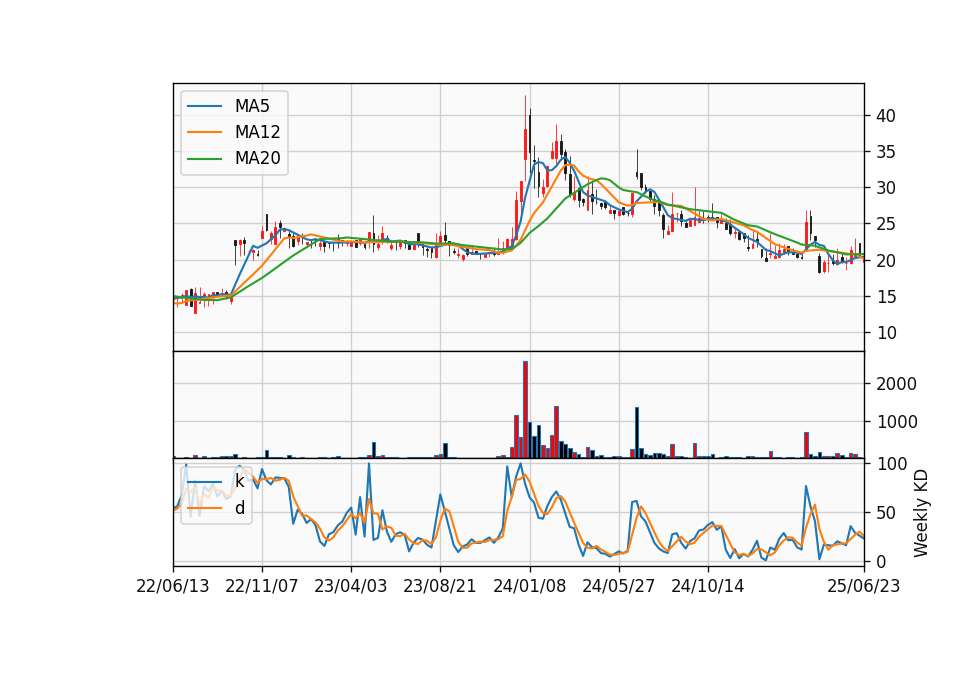Screen dimensions: 960x690
Task: Click the 0 tick on the KD axis
Action: click(880, 561)
